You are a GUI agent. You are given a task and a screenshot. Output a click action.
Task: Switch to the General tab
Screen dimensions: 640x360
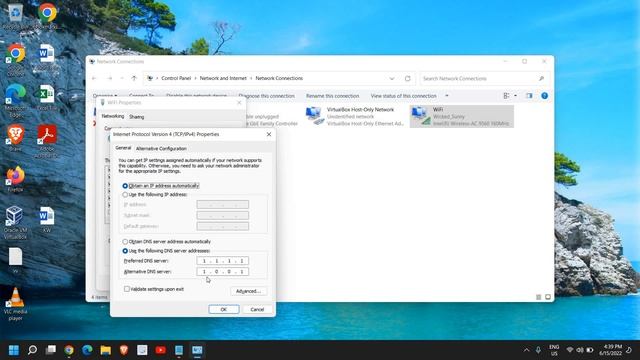click(x=123, y=148)
